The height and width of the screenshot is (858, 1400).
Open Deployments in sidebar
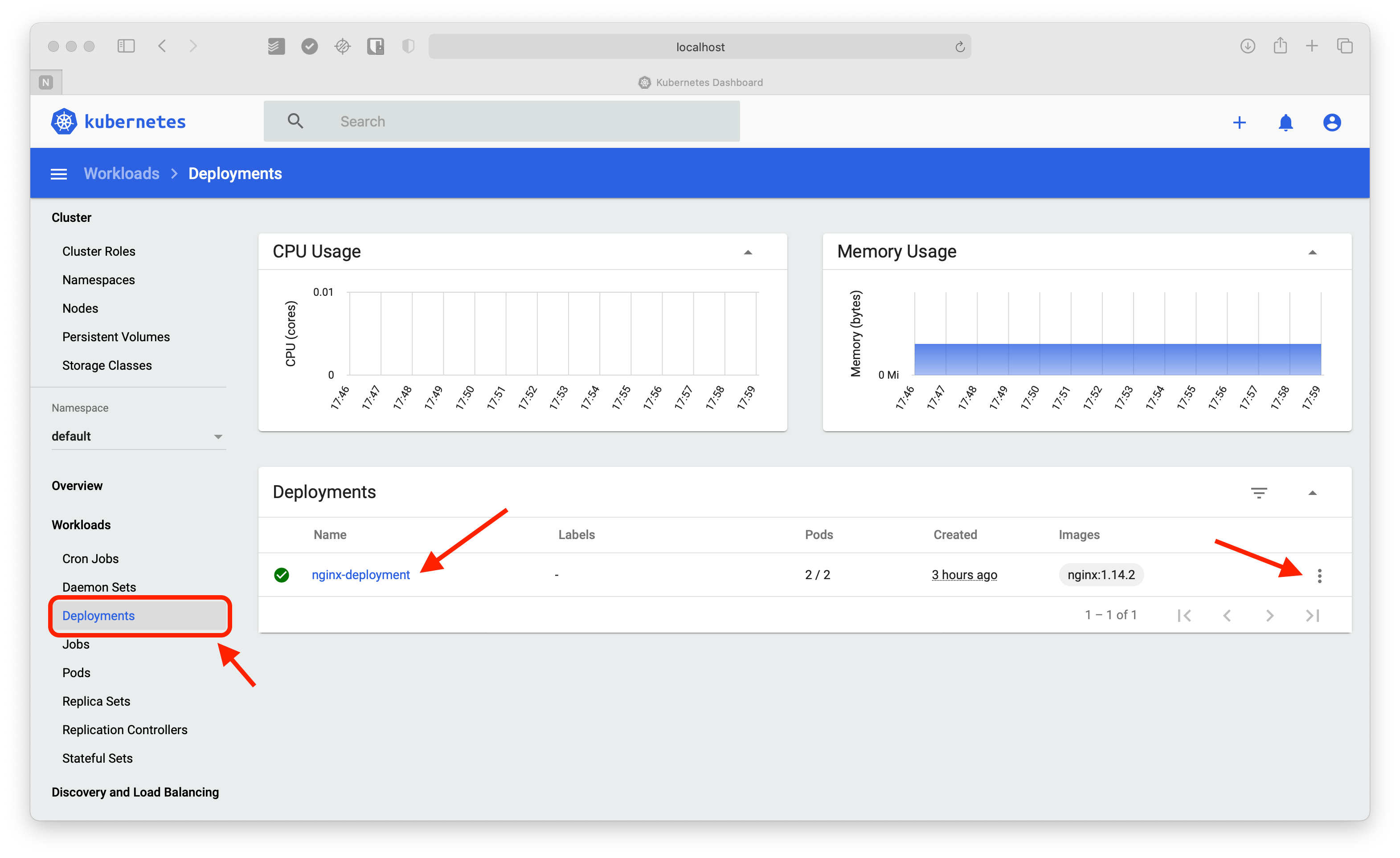coord(140,616)
